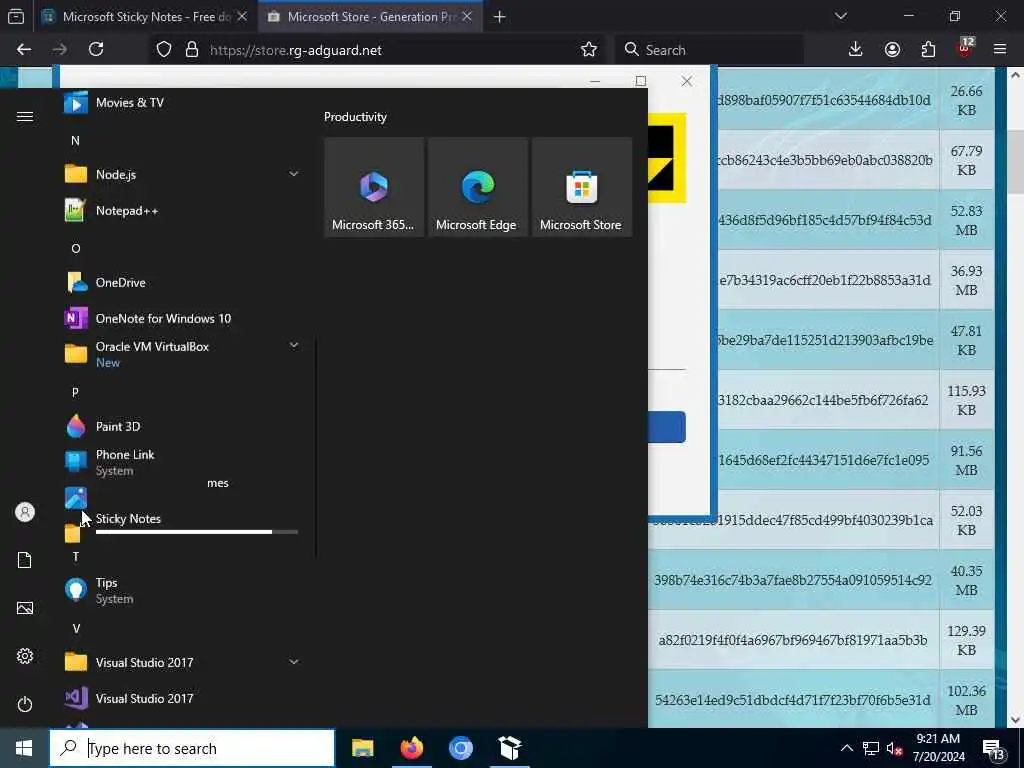Open Firefox downloads panel
1024x768 pixels.
[x=856, y=50]
